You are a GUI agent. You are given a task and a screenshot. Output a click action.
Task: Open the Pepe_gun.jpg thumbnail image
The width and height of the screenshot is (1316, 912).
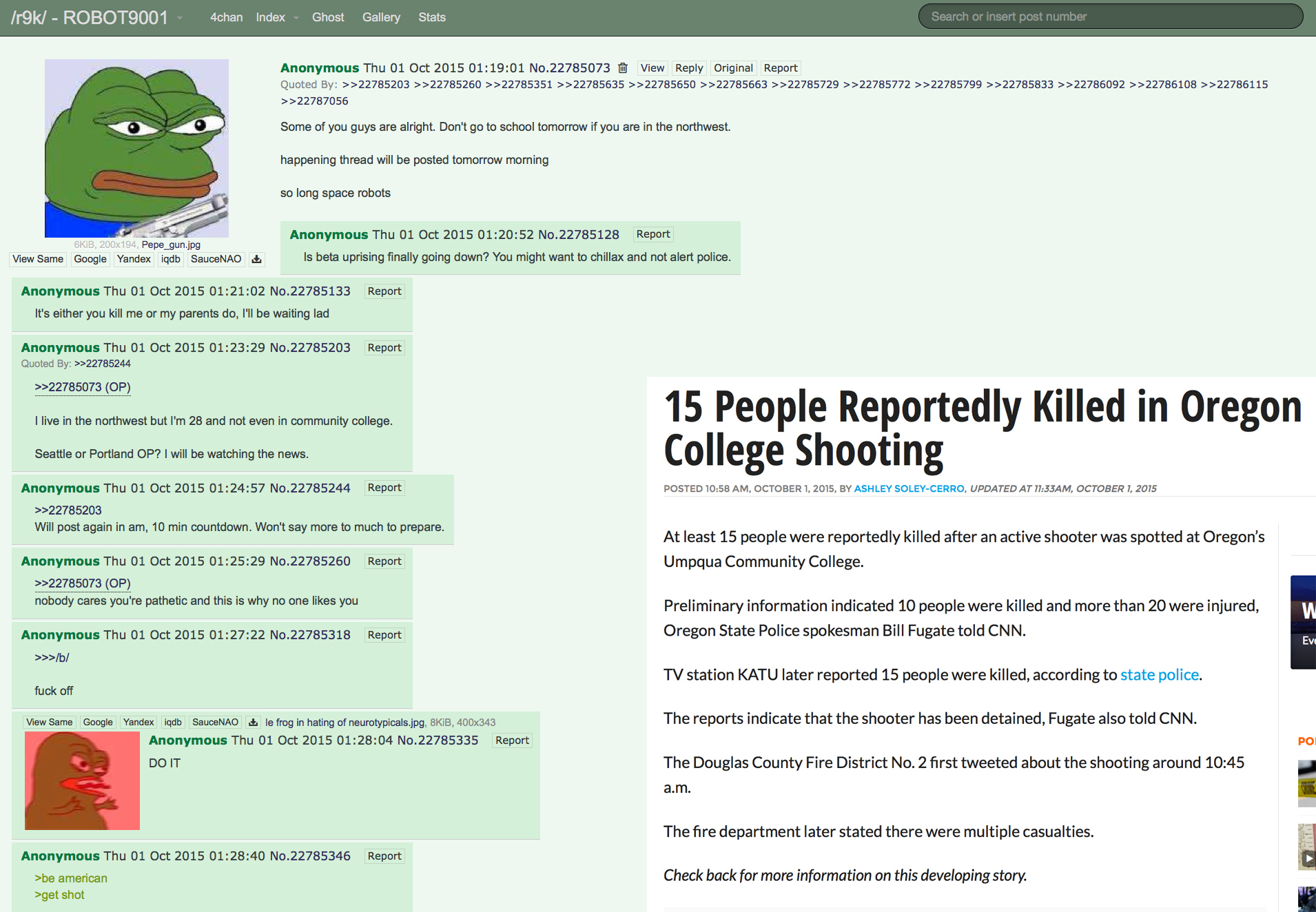point(136,148)
